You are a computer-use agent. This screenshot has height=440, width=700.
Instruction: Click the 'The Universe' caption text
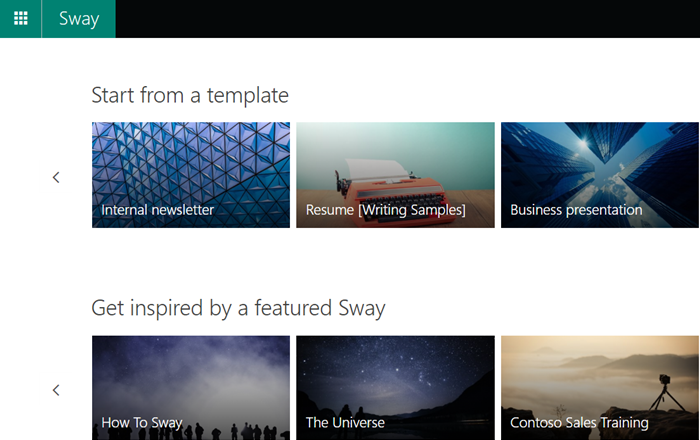pos(345,423)
